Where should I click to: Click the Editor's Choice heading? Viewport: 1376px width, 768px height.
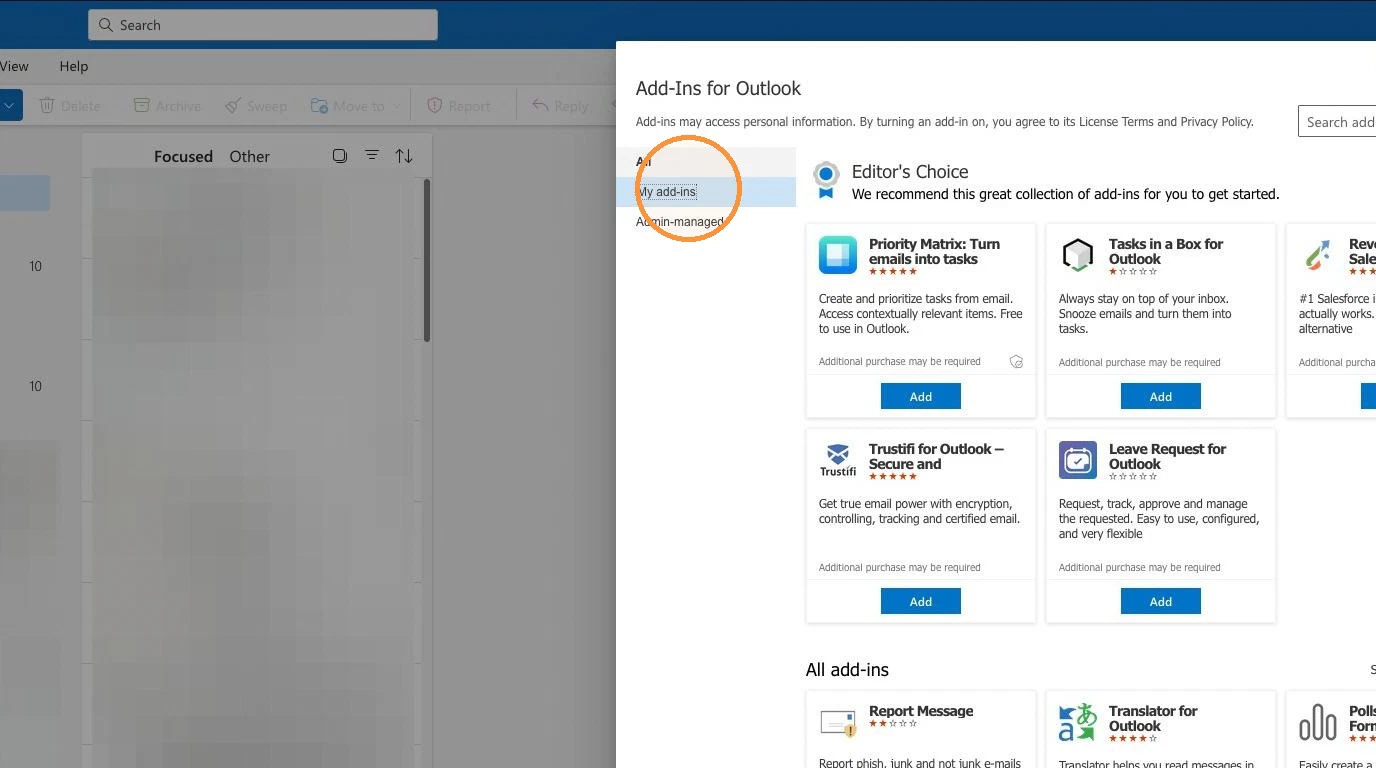click(910, 171)
